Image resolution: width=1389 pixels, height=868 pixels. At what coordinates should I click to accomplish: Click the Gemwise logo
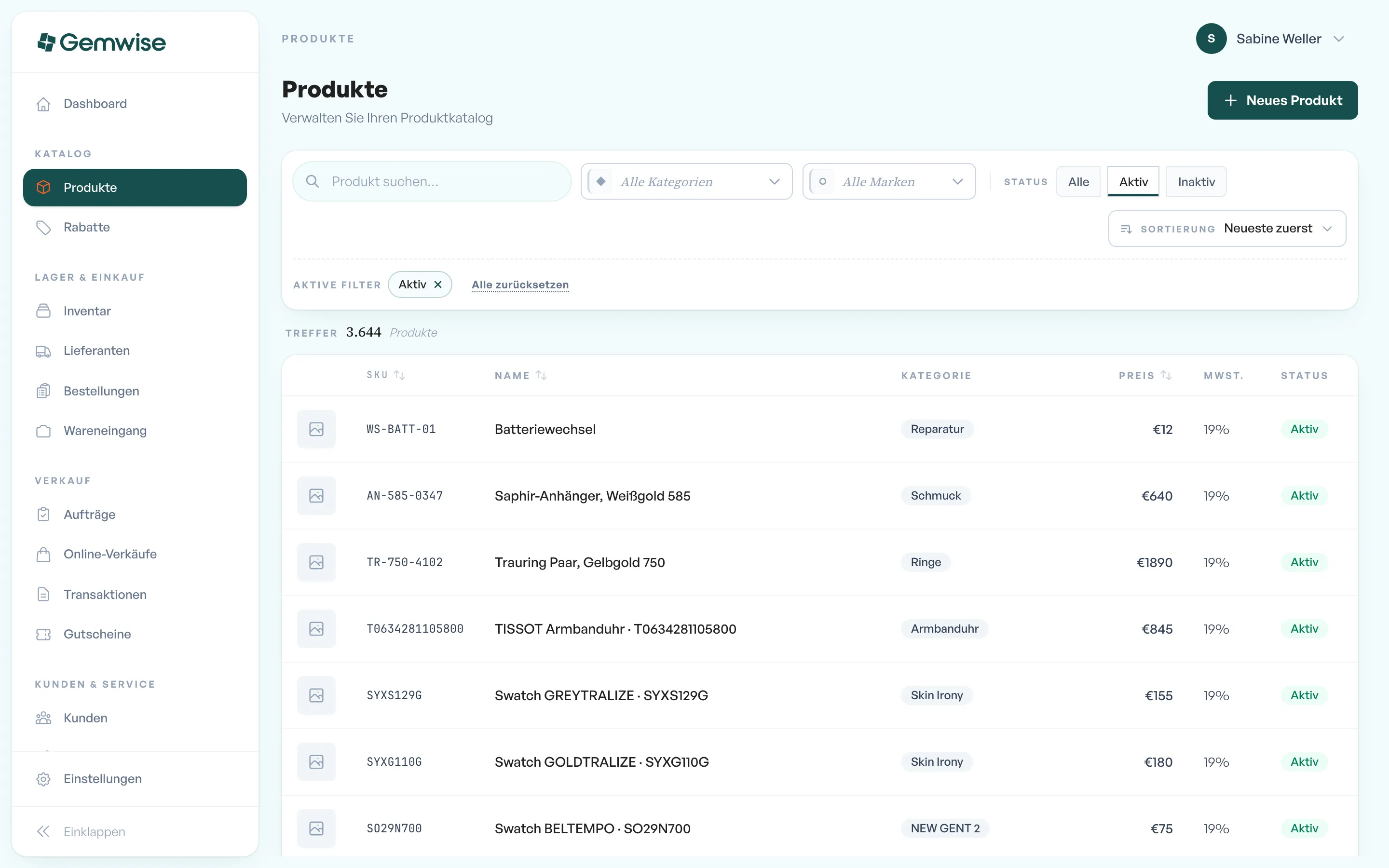pyautogui.click(x=101, y=42)
